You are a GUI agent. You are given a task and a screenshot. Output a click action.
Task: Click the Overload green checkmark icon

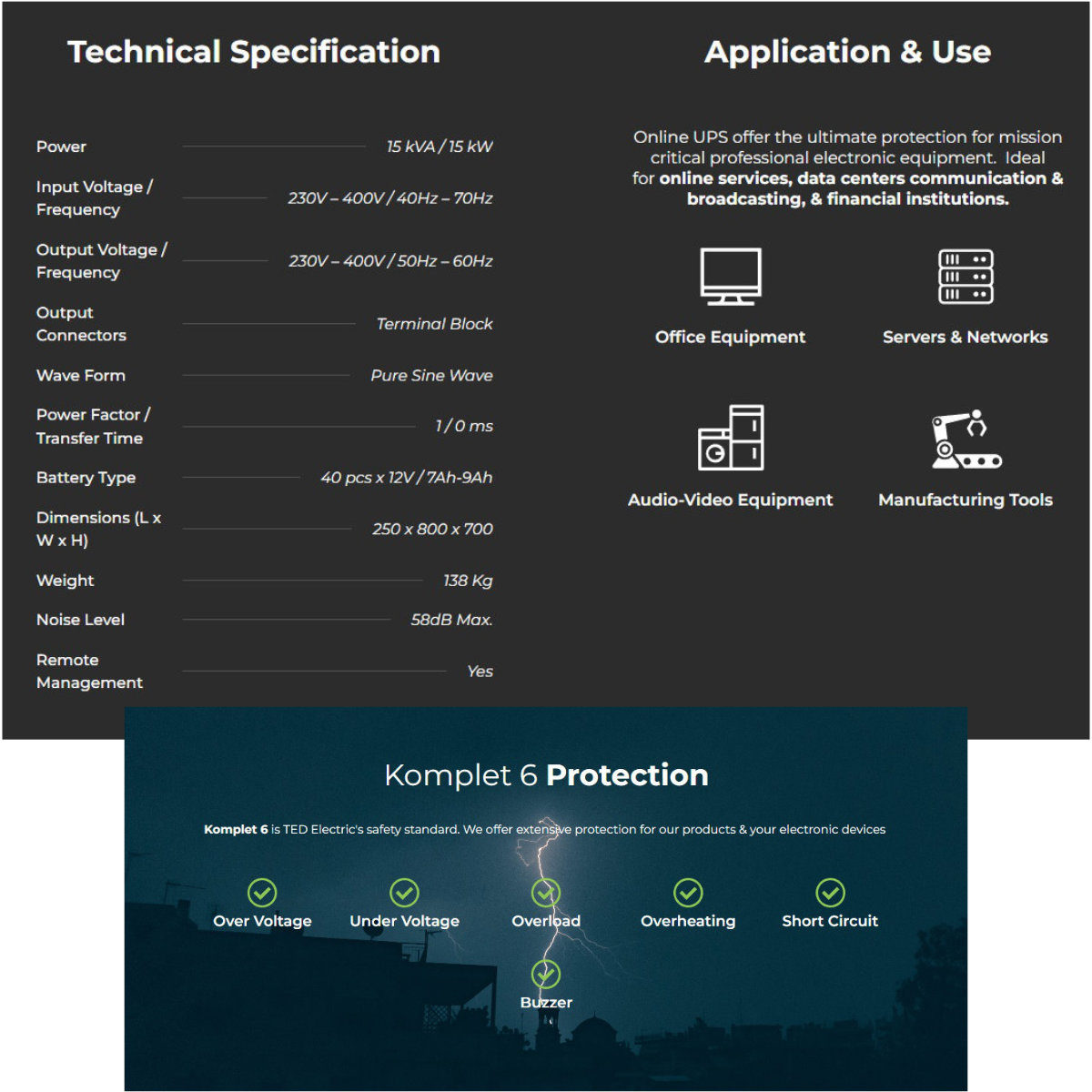pyautogui.click(x=546, y=893)
